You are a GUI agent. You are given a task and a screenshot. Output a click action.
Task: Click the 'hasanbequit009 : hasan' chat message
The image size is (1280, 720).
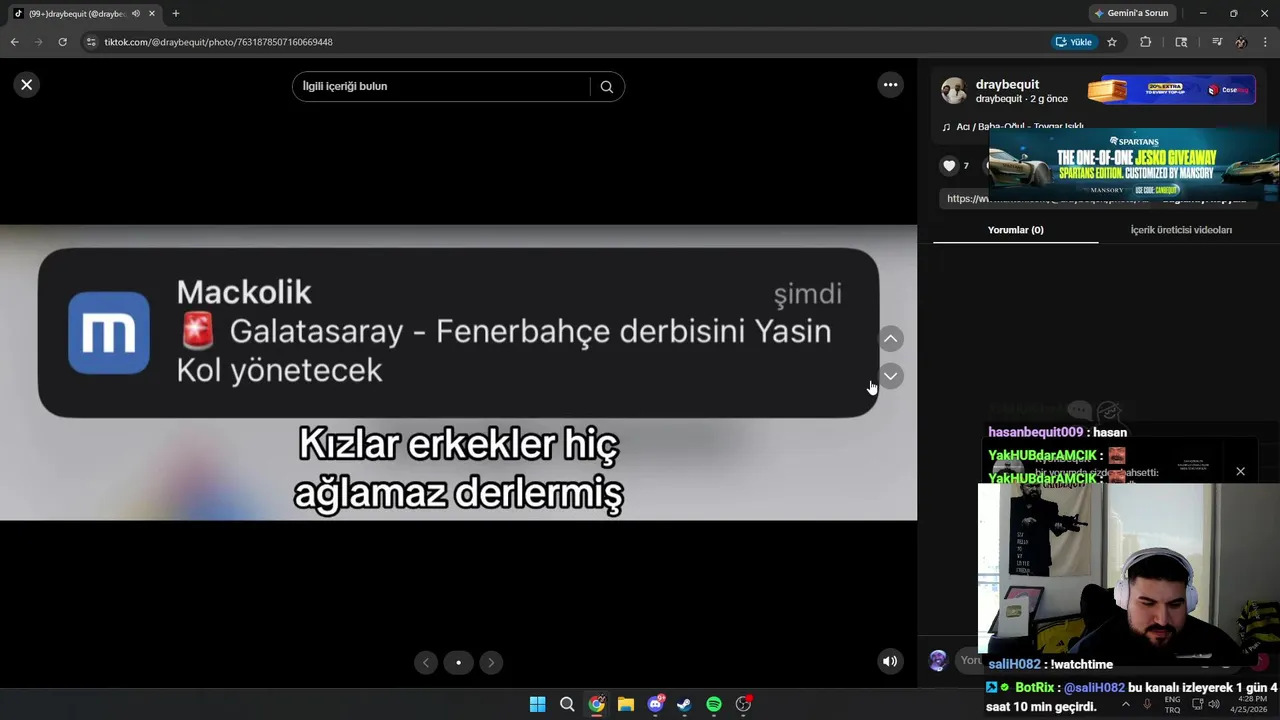click(x=1057, y=432)
